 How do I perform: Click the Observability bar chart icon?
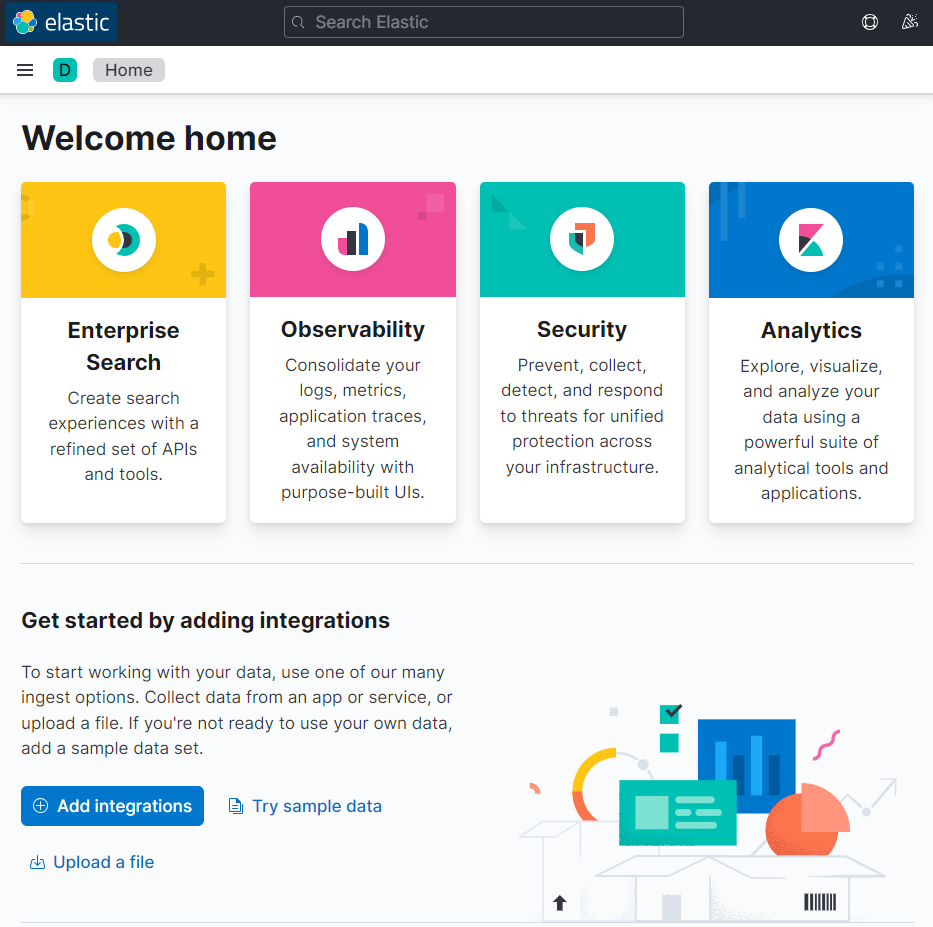click(x=353, y=239)
